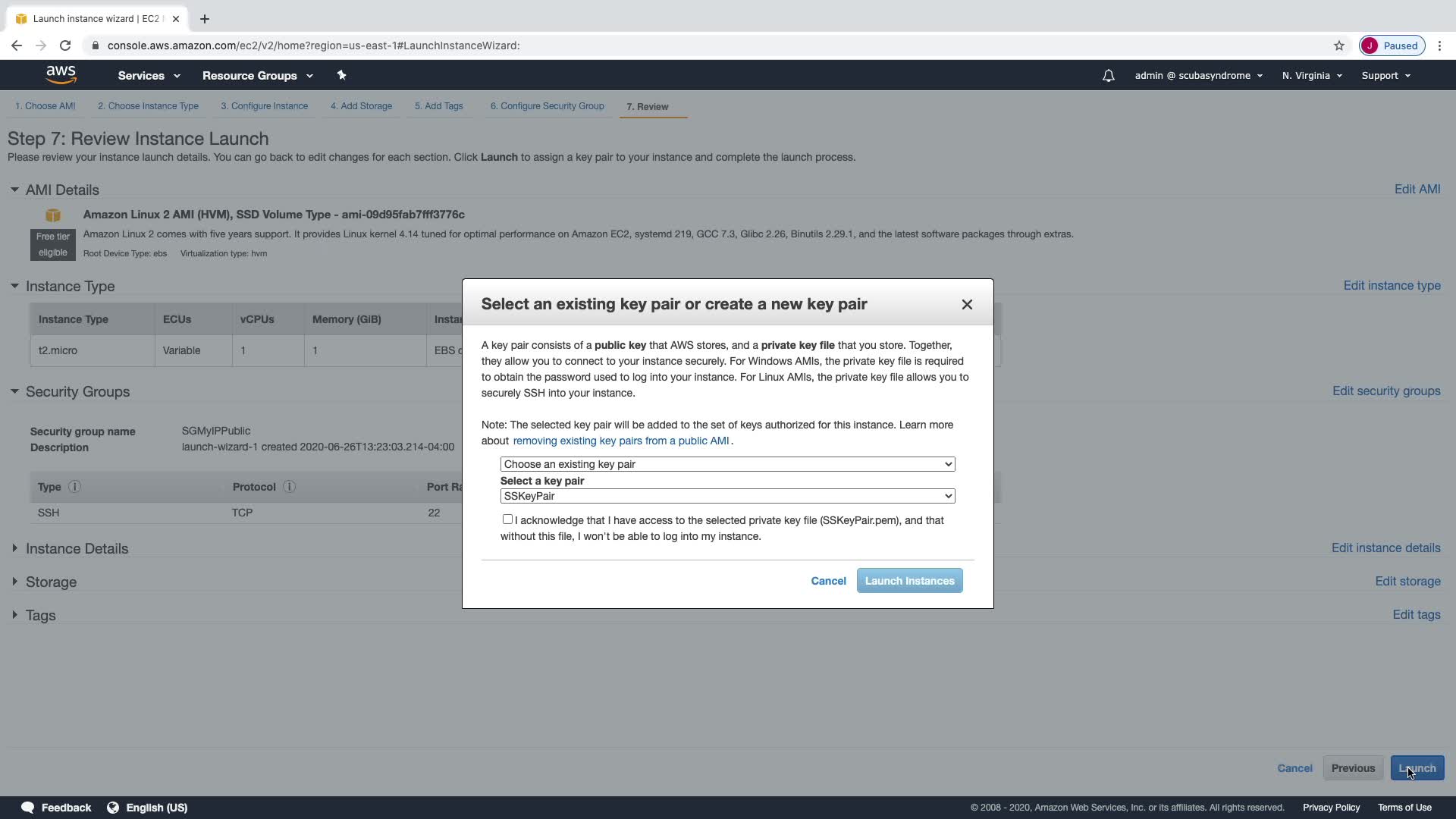Screen dimensions: 1456x819
Task: Open removing existing key pairs link
Action: (x=620, y=441)
